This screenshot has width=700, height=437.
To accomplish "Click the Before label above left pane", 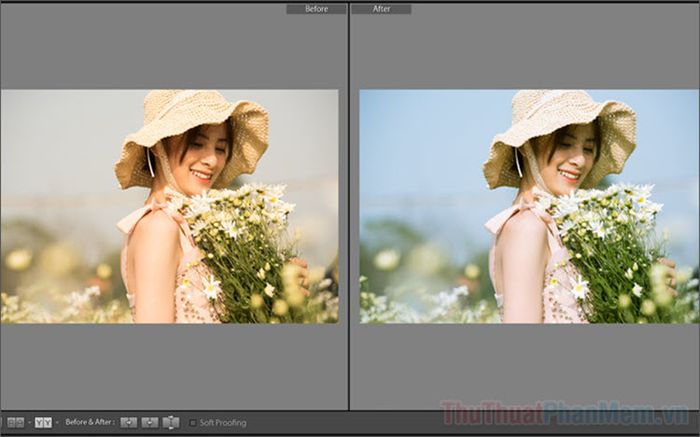I will [316, 9].
